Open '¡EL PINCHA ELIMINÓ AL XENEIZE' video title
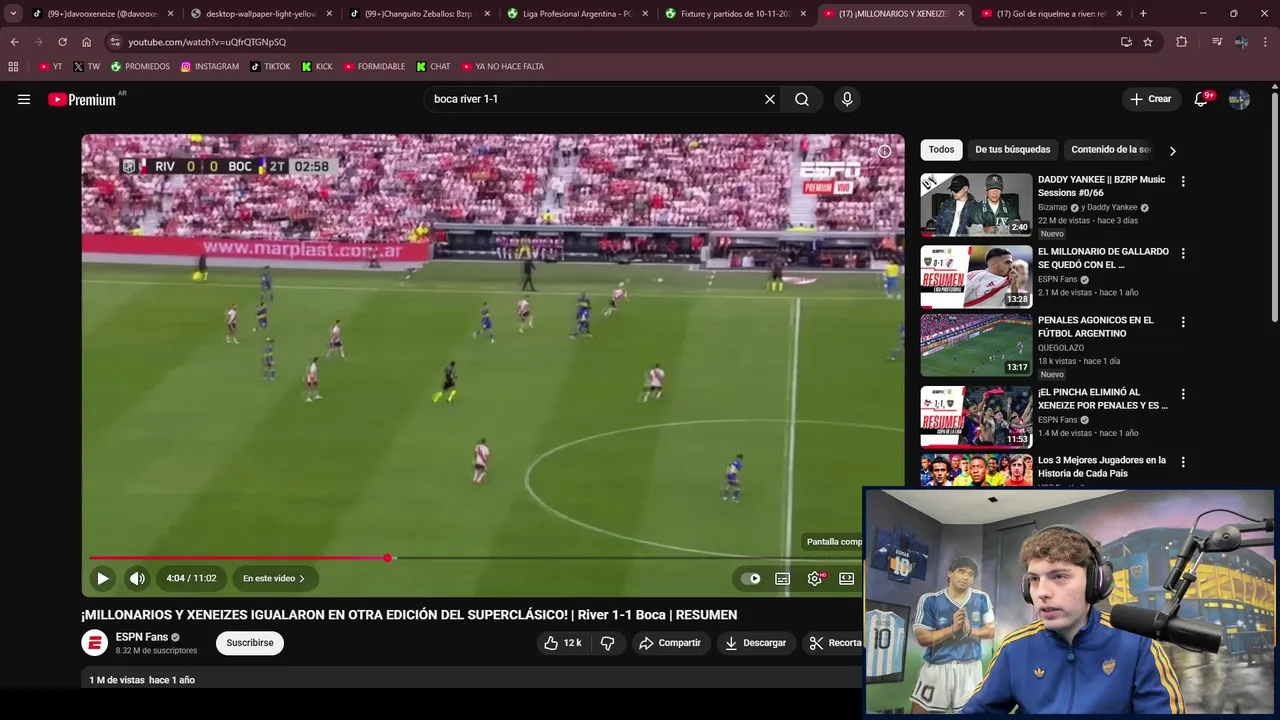This screenshot has width=1280, height=720. pos(1103,399)
